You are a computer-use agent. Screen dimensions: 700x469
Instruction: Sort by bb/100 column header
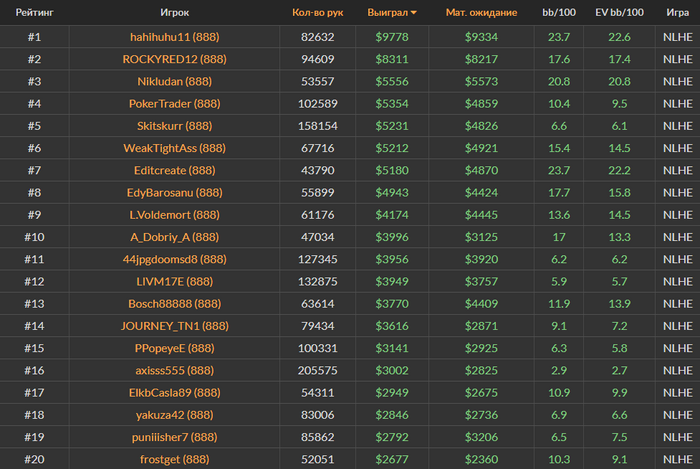tap(559, 12)
